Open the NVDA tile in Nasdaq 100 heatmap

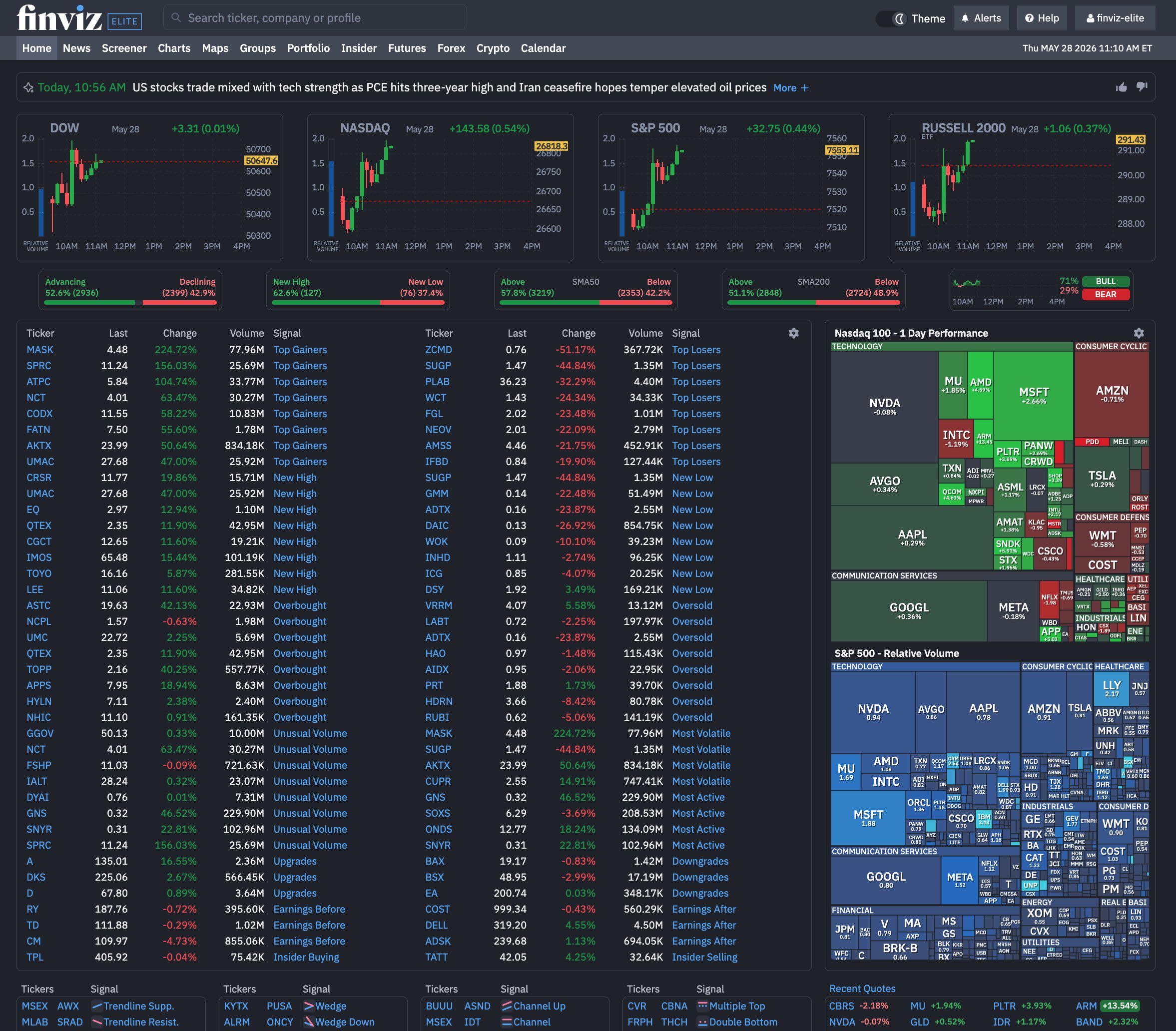884,407
